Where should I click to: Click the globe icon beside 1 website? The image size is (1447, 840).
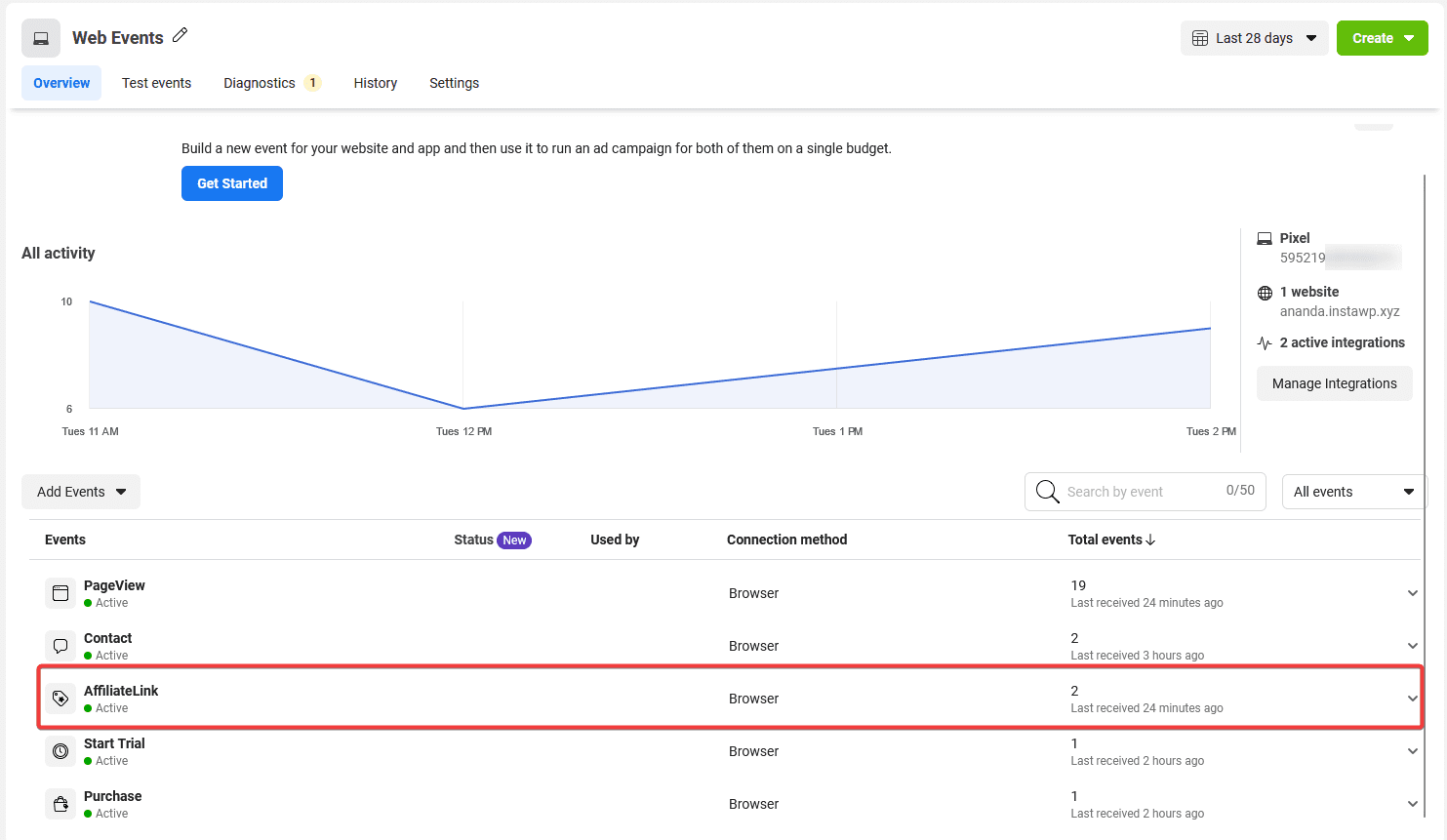(x=1265, y=292)
